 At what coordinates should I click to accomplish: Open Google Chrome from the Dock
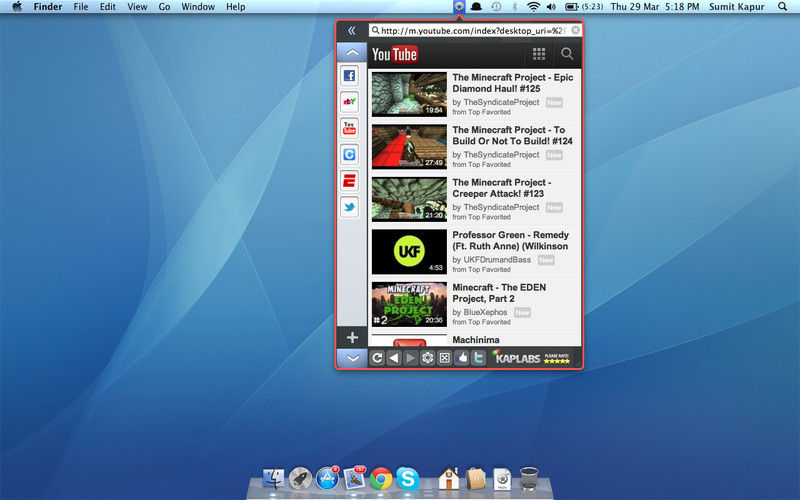[x=381, y=479]
